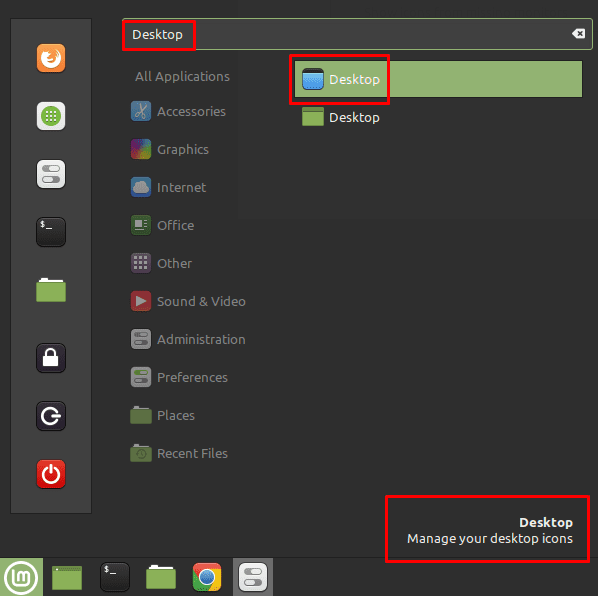Launch Terminal from the favorites sidebar

tap(51, 232)
